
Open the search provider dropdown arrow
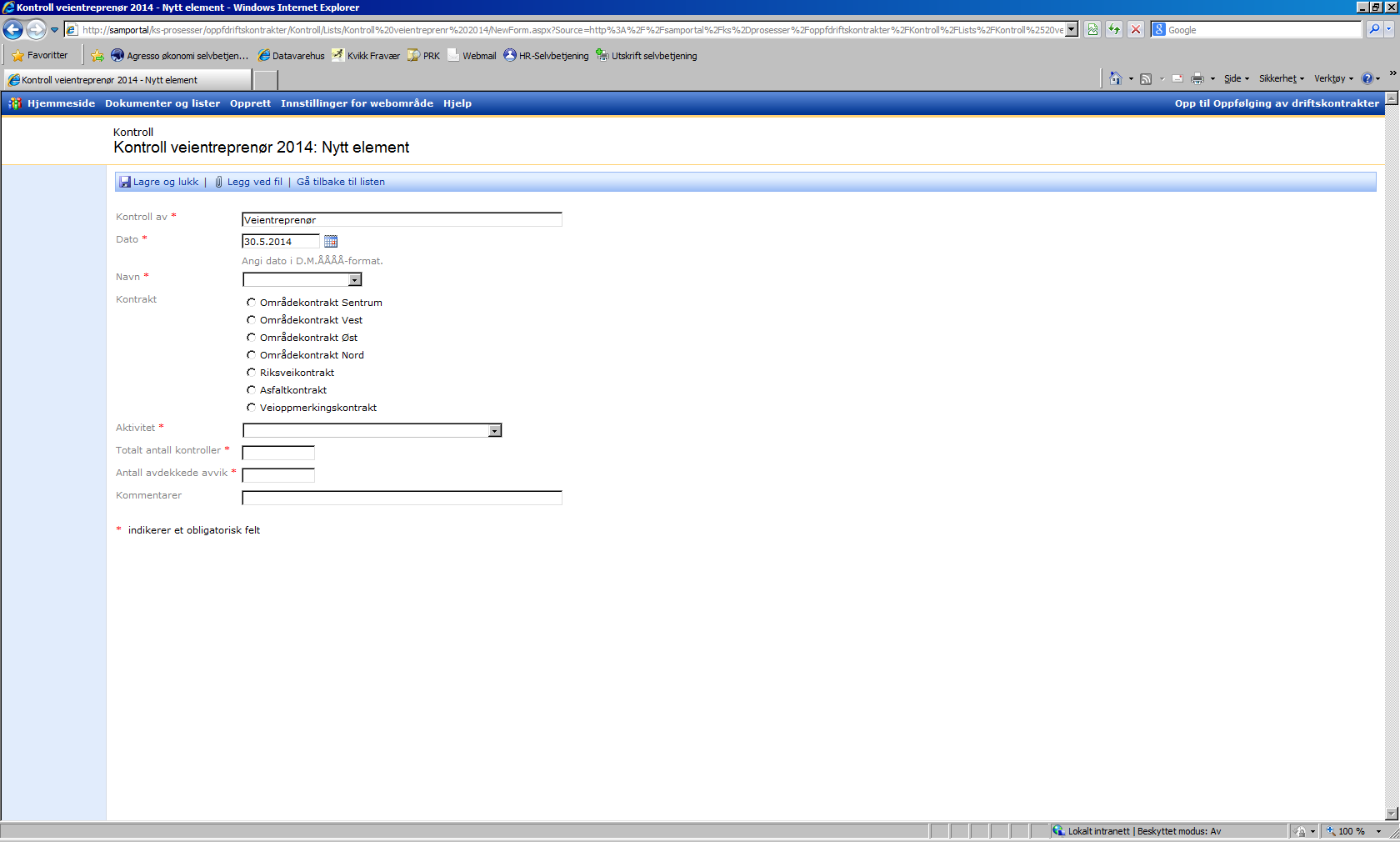[1389, 29]
